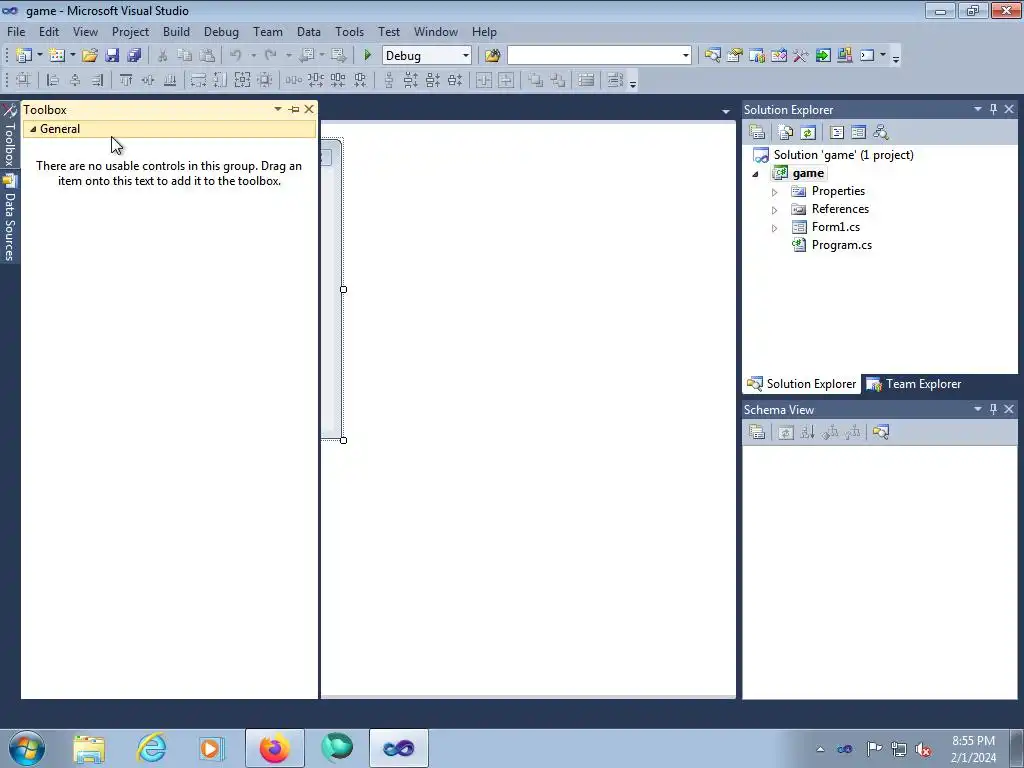Expand the Properties node in Solution Explorer
Viewport: 1024px width, 768px height.
tap(775, 192)
